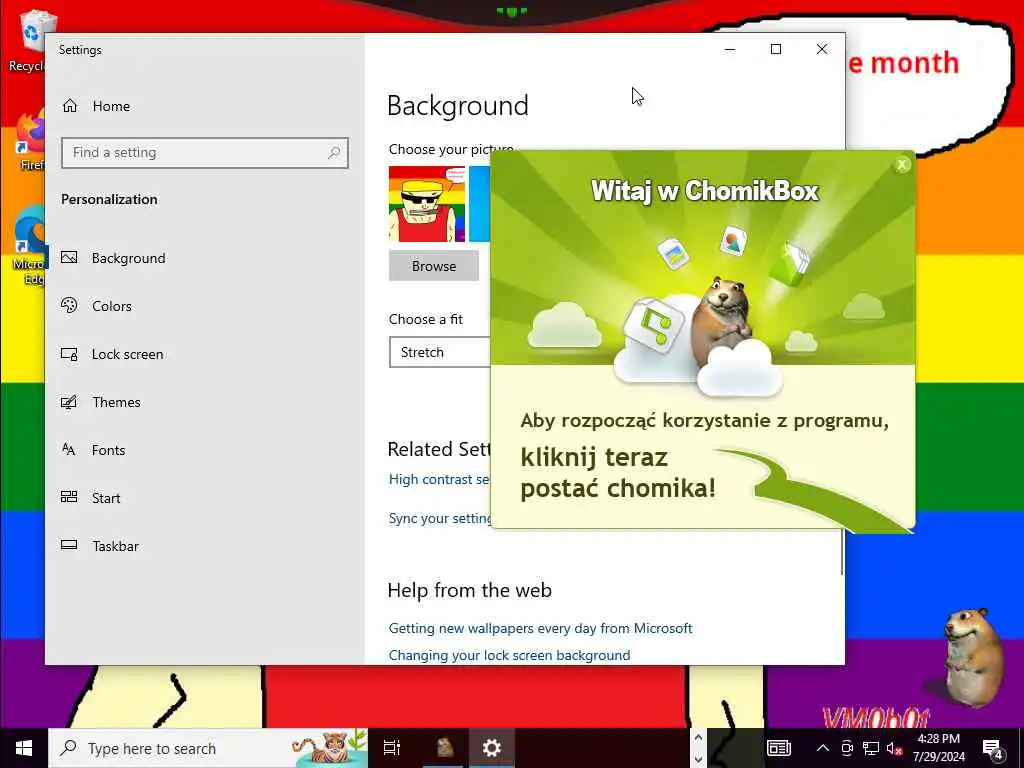This screenshot has height=768, width=1024.
Task: Click the taskbar toolbar scroll down arrow
Action: coord(698,759)
